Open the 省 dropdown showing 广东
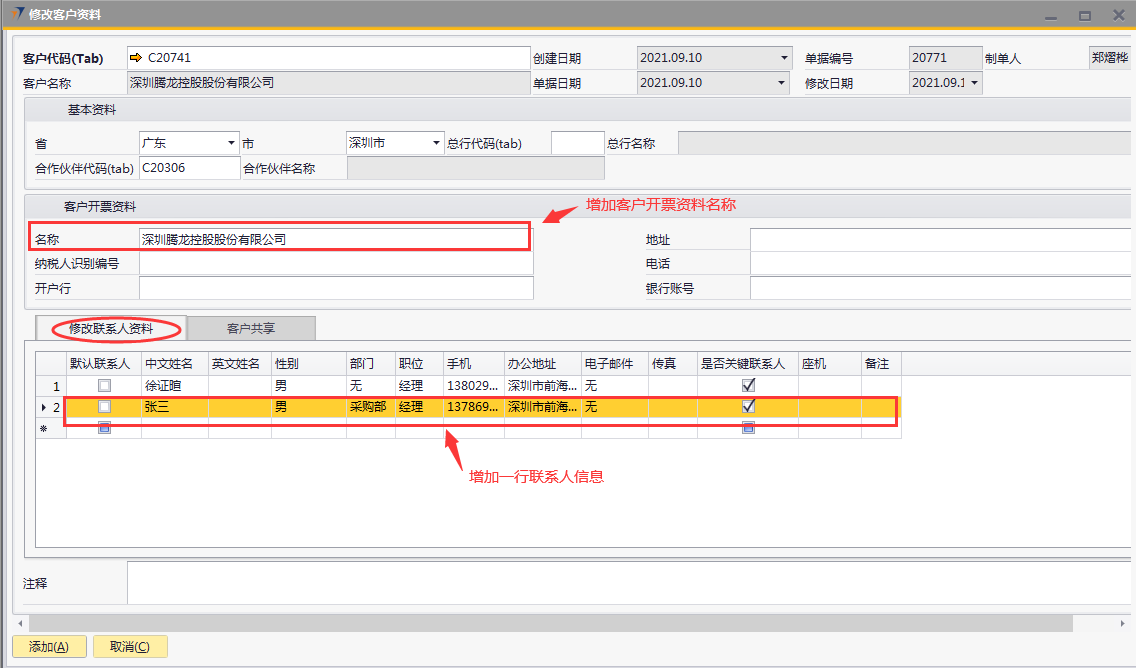 231,143
